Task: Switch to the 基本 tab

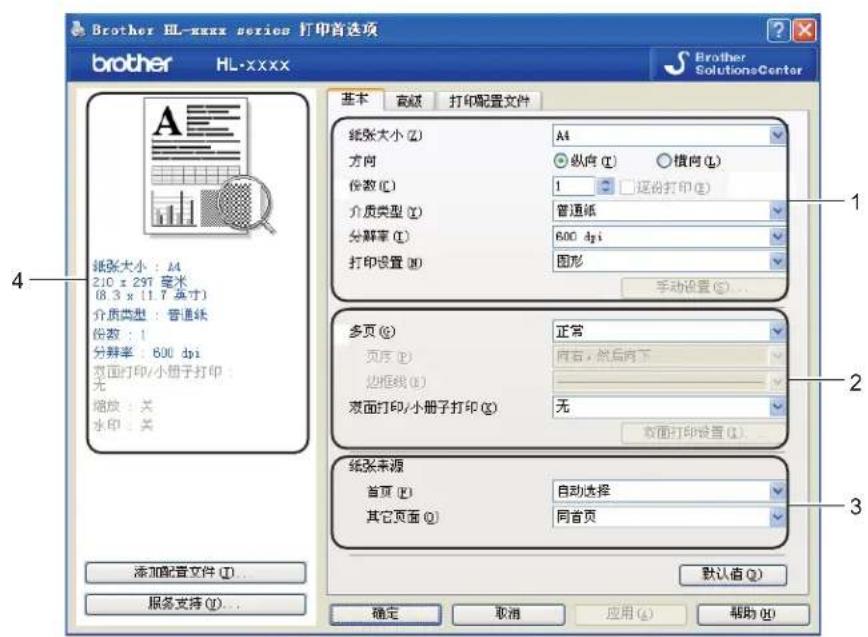Action: pos(355,100)
